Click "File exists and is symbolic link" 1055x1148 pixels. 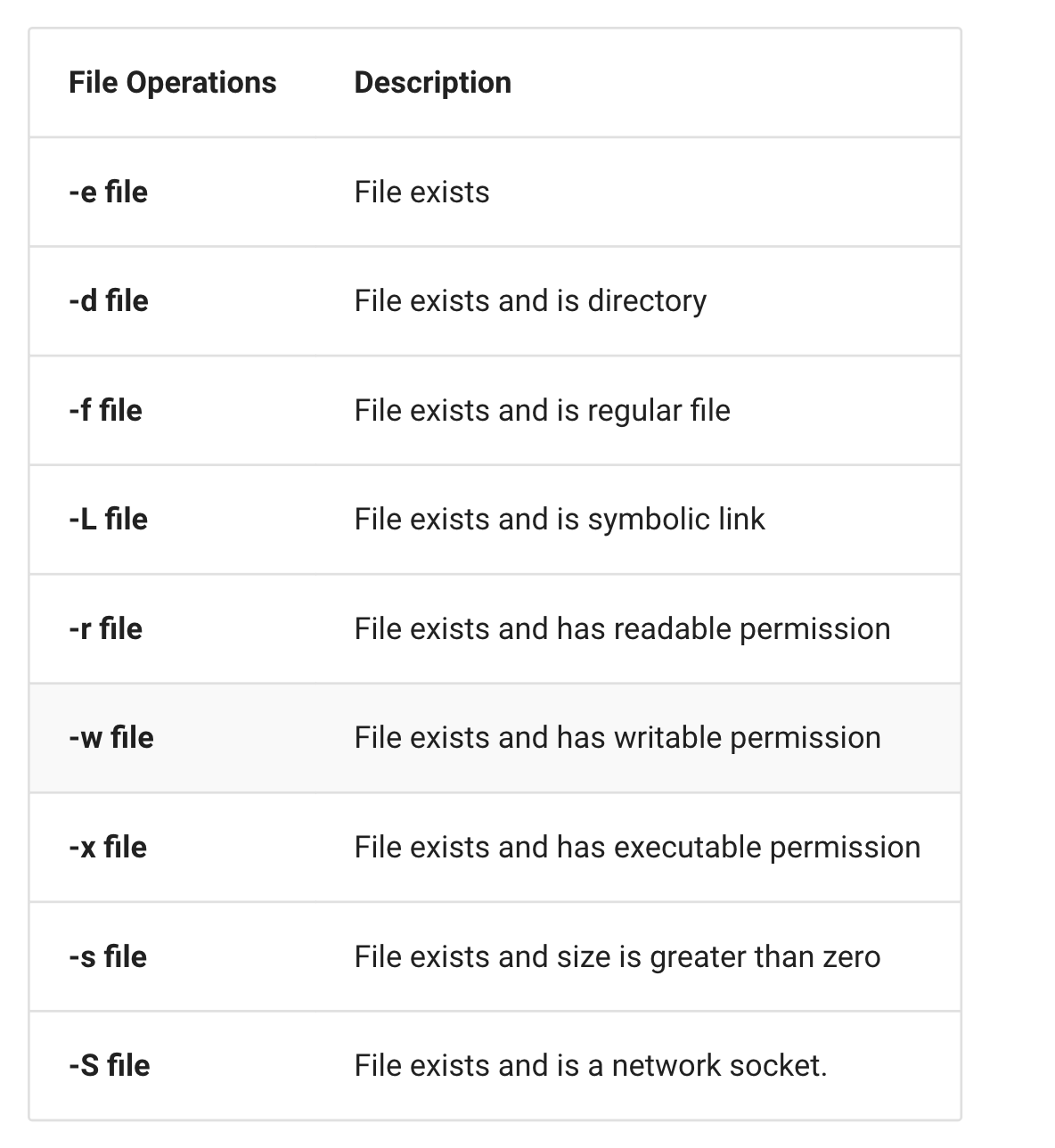559,520
